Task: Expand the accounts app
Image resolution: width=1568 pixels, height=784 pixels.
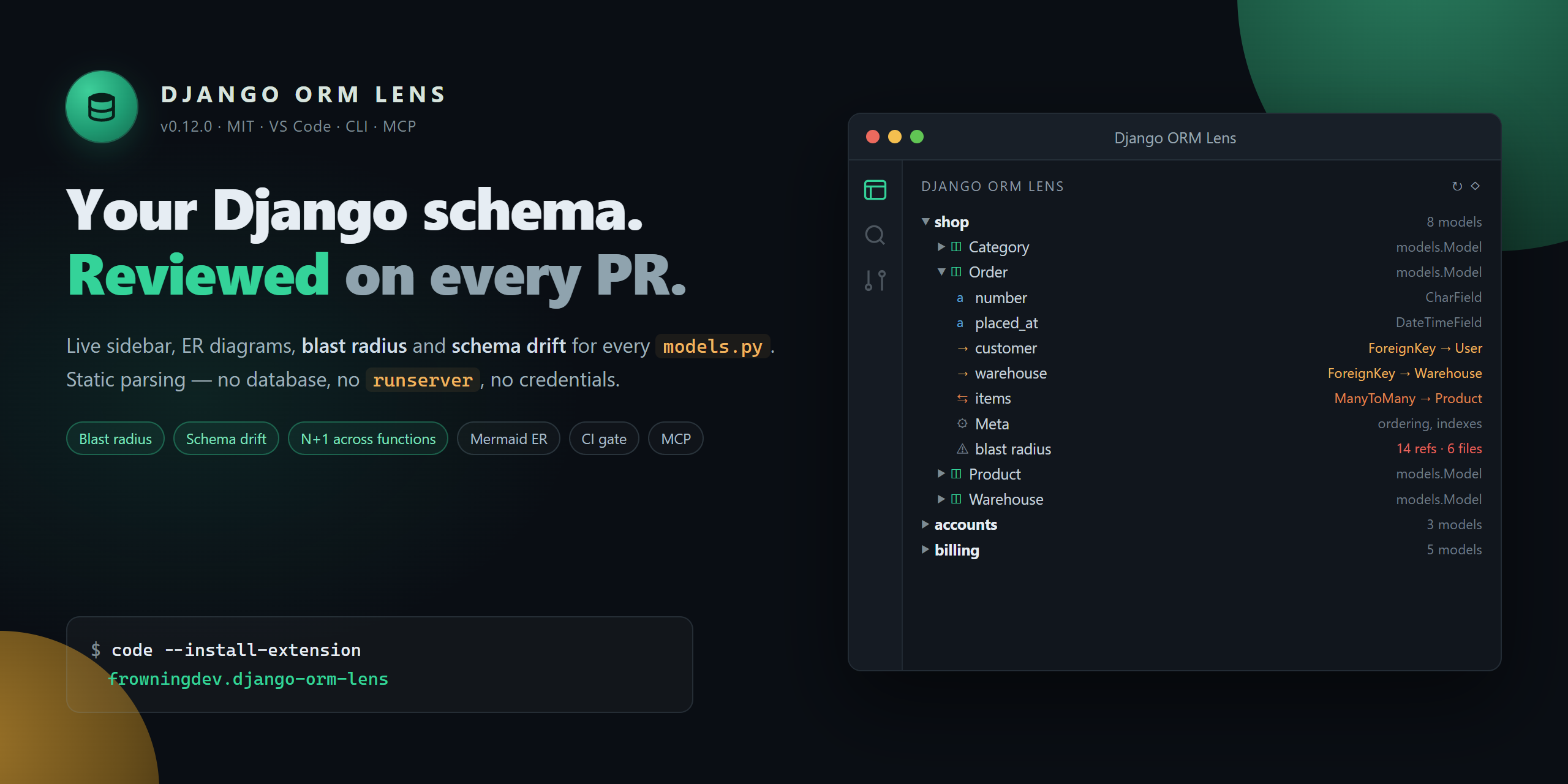Action: [925, 524]
